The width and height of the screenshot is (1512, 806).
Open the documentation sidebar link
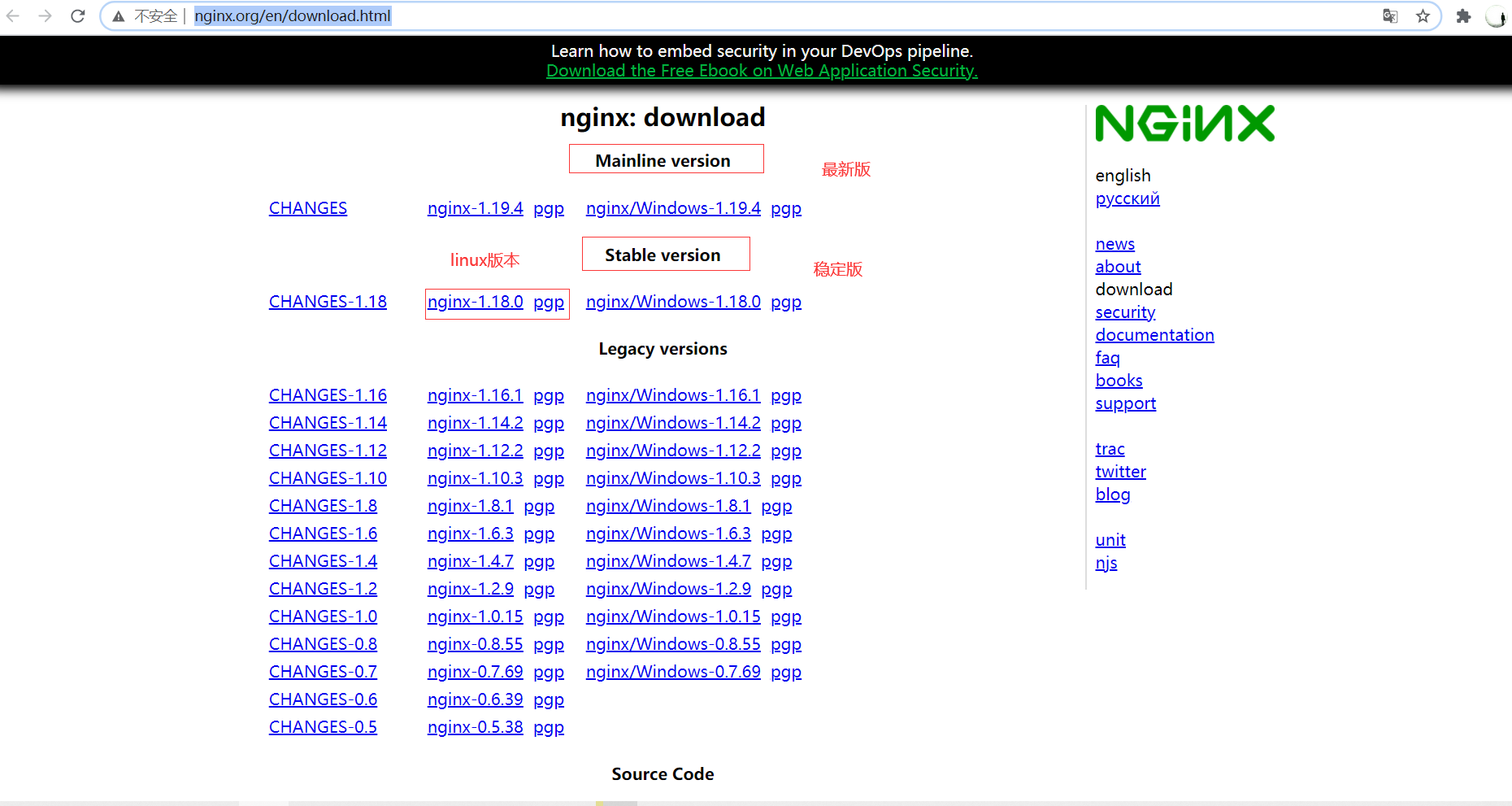point(1154,335)
